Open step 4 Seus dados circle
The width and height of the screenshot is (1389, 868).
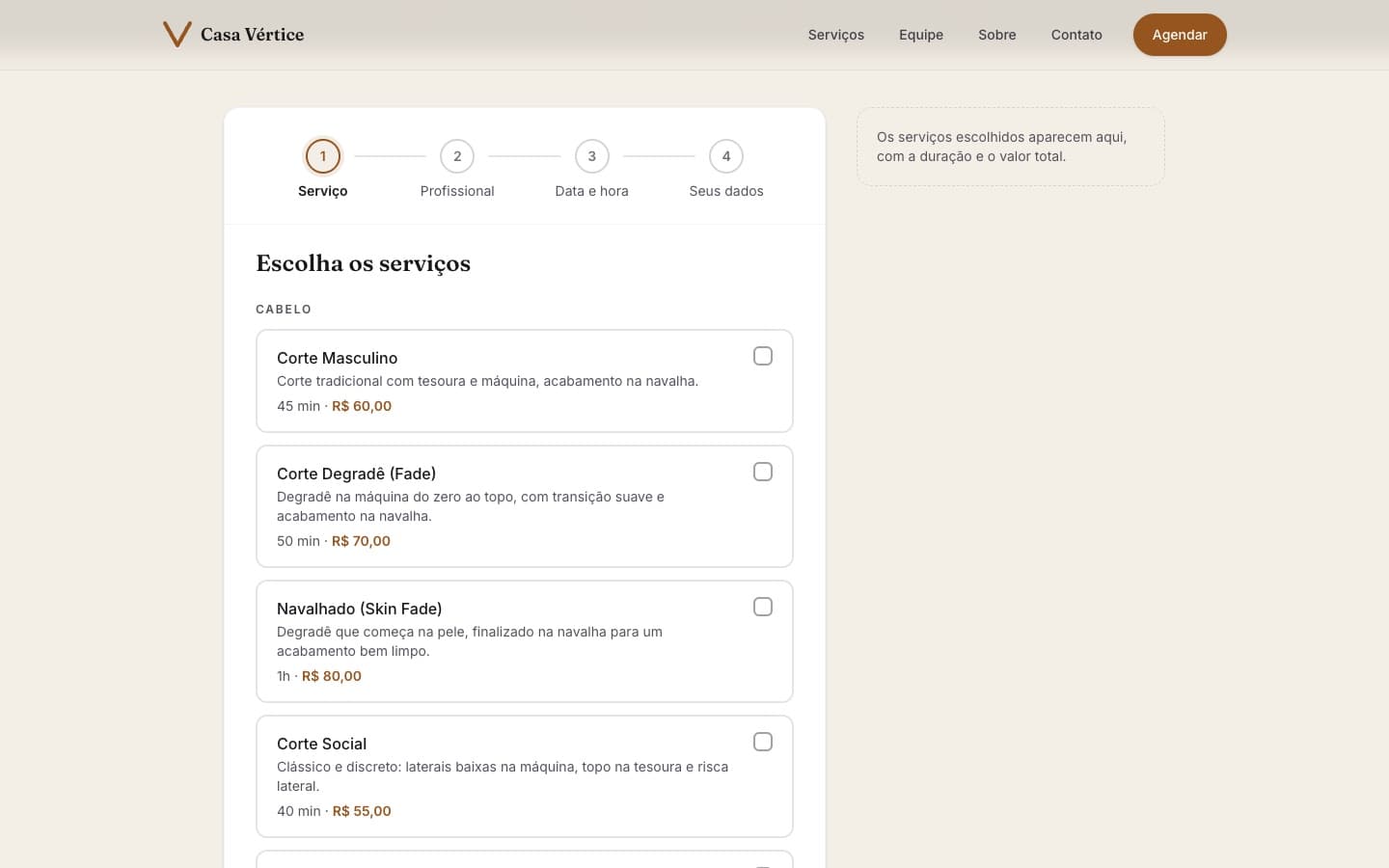(726, 156)
